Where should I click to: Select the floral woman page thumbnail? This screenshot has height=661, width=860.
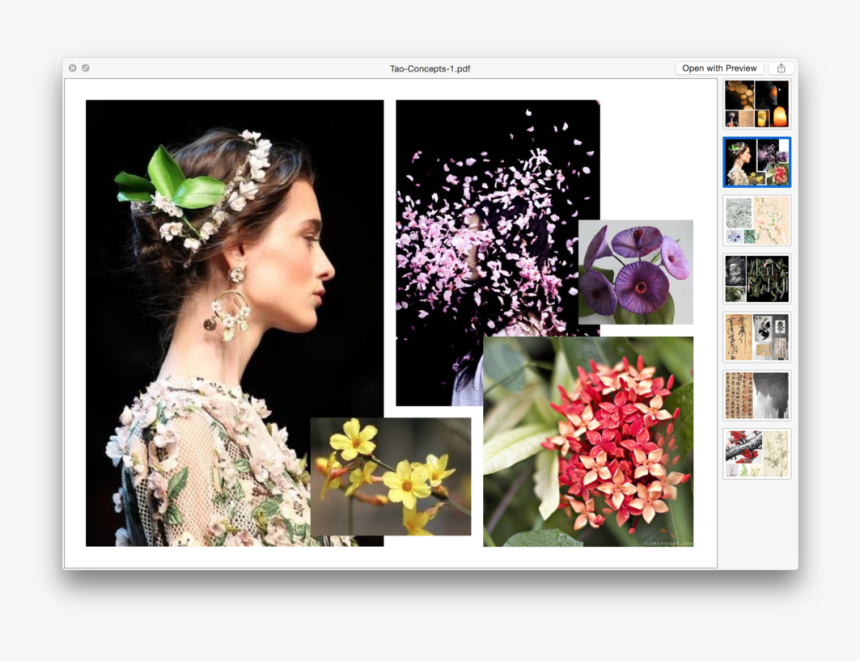(x=757, y=162)
